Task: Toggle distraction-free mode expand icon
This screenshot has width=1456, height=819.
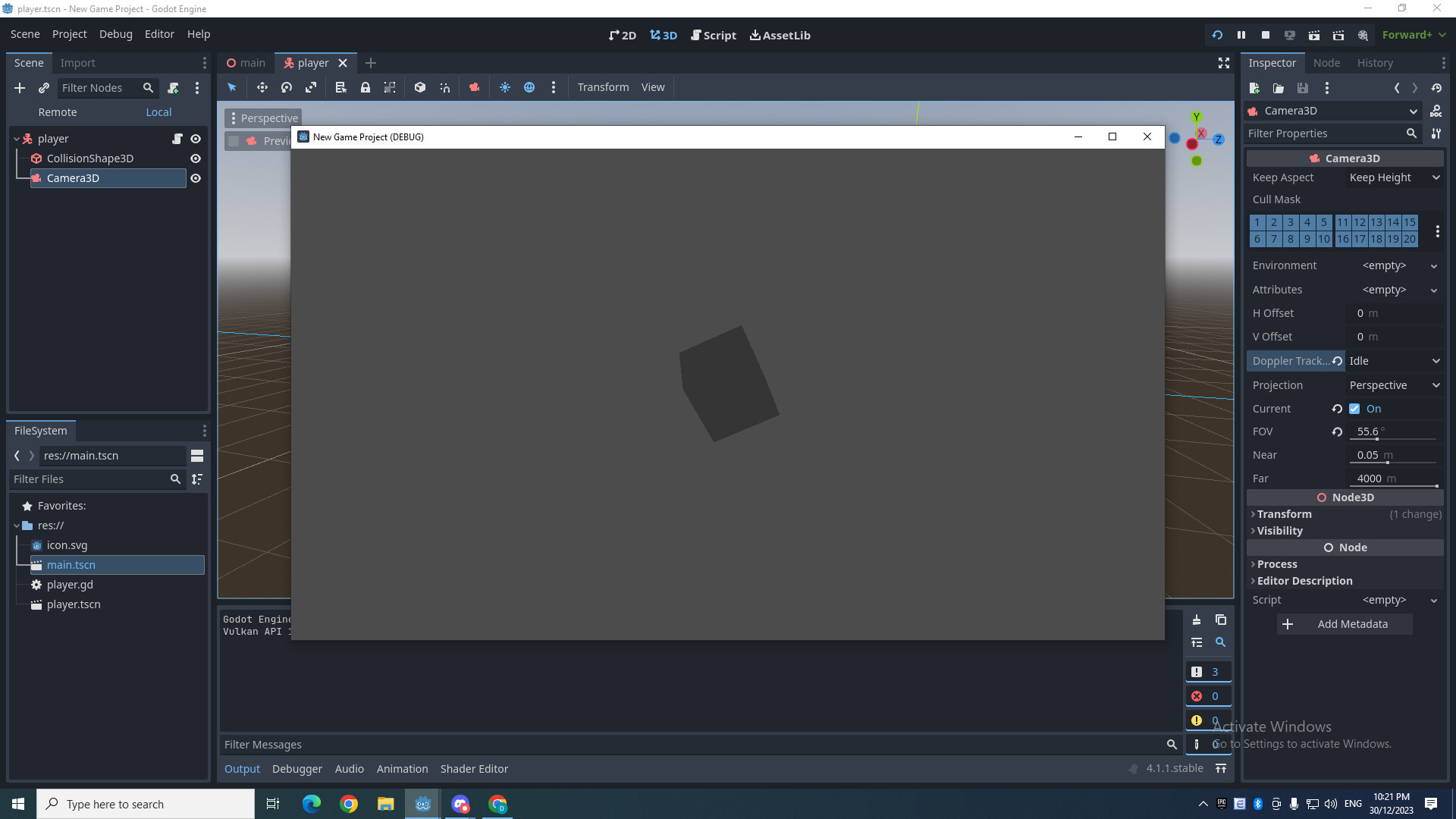Action: (x=1224, y=63)
